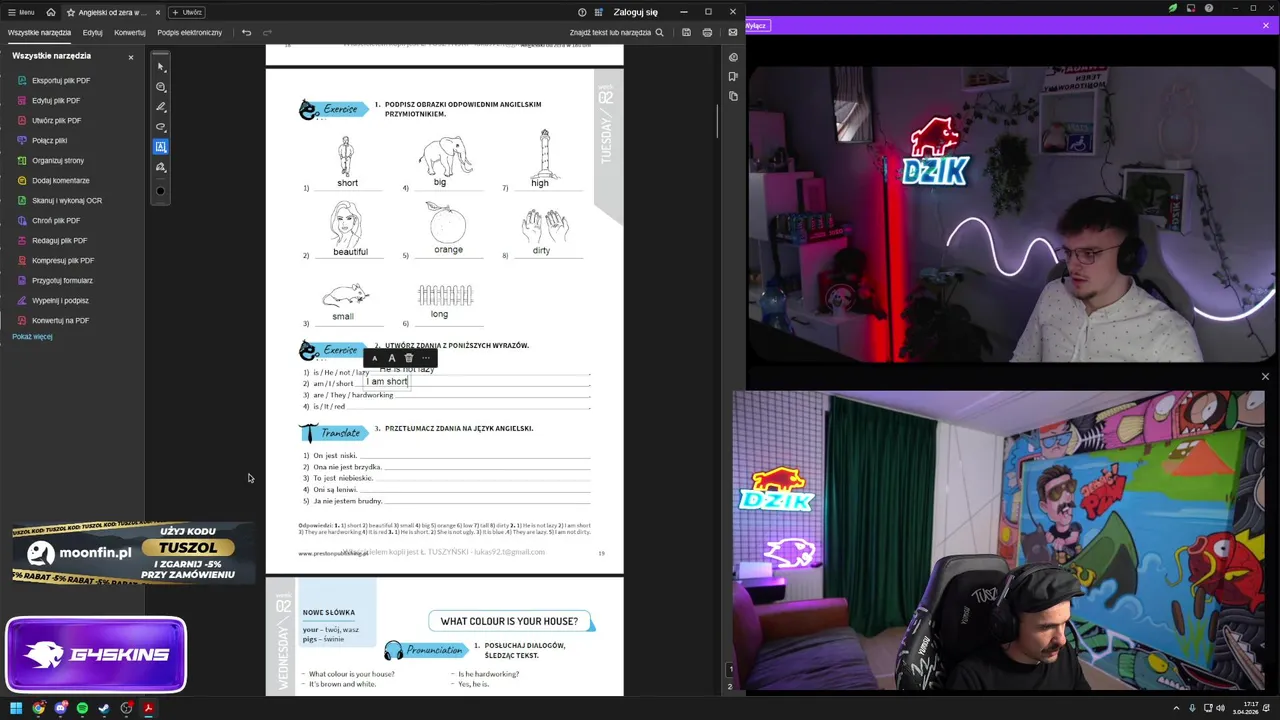The width and height of the screenshot is (1280, 720).
Task: Click the Utwórz create button
Action: (x=186, y=12)
